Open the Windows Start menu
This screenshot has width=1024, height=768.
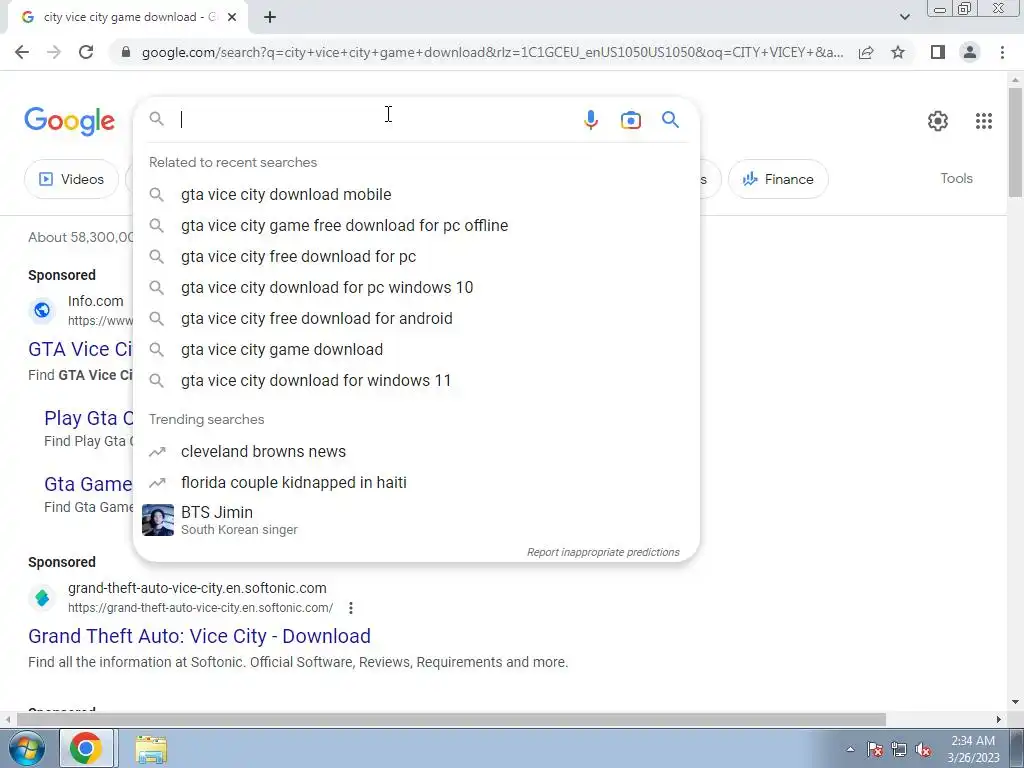tap(26, 748)
